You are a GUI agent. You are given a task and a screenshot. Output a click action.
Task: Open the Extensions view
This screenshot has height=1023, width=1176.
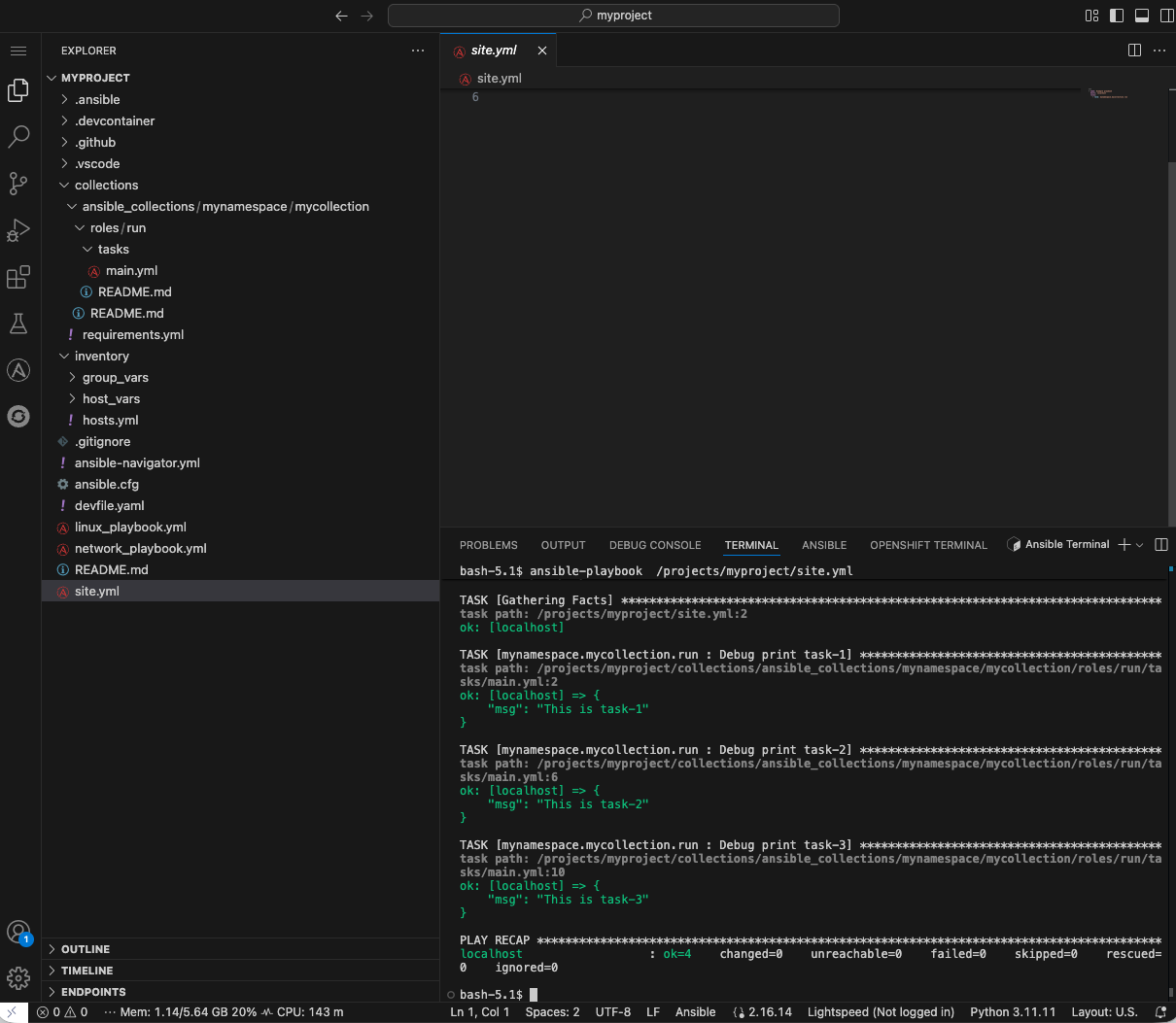(x=18, y=277)
